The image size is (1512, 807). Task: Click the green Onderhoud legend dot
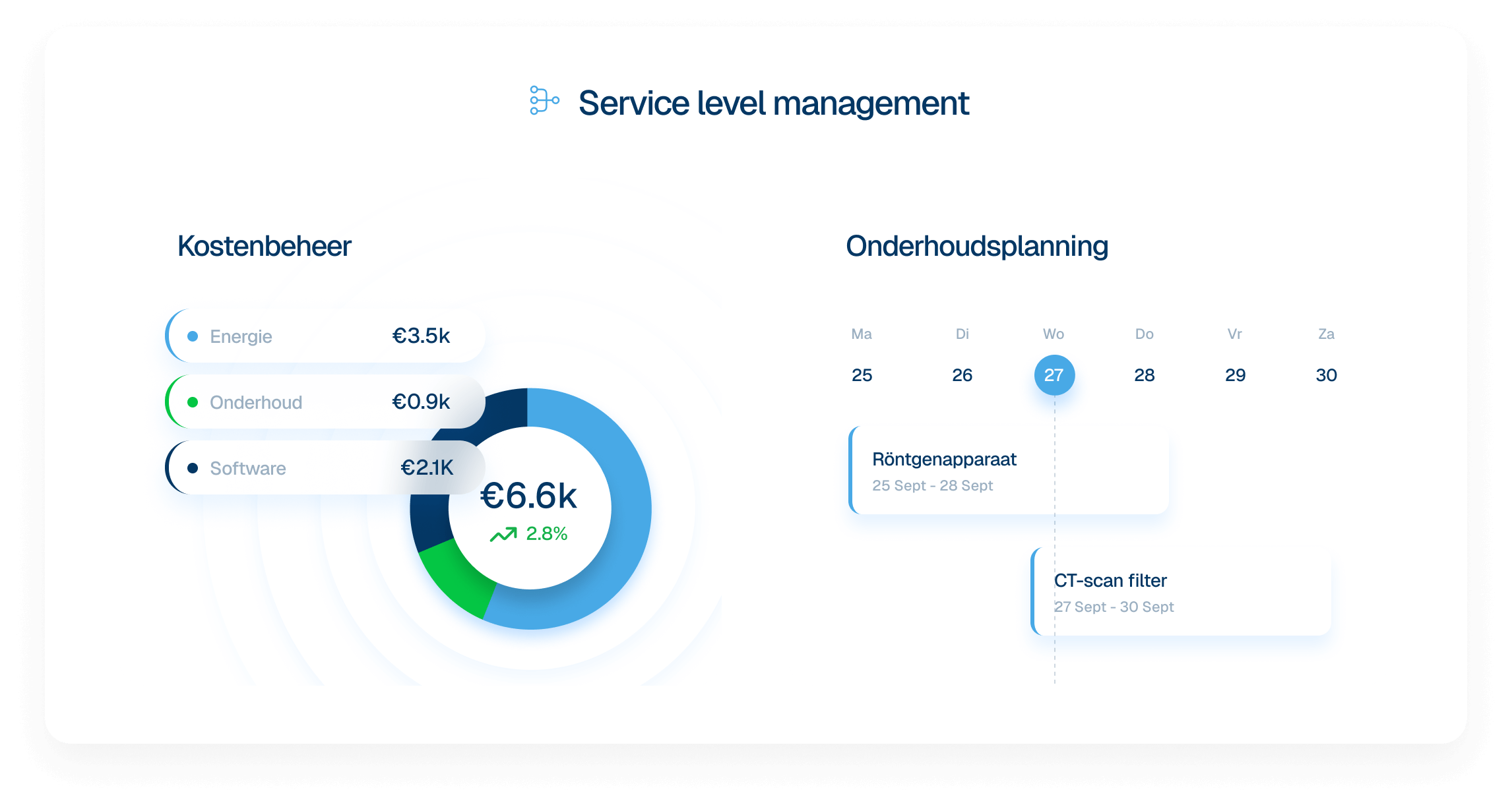(x=193, y=402)
